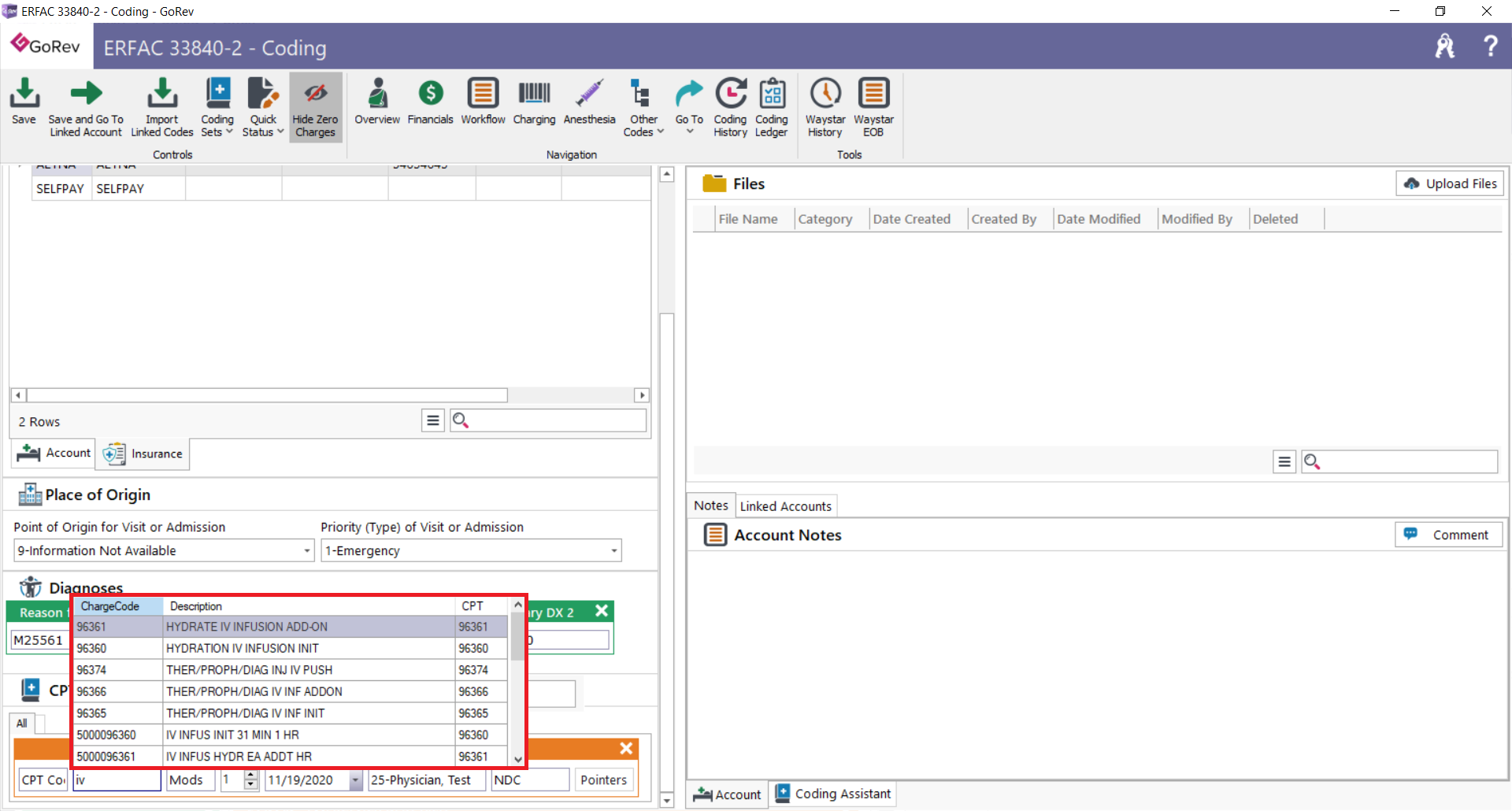Click the Mods field
This screenshot has width=1512, height=811.
(x=190, y=780)
